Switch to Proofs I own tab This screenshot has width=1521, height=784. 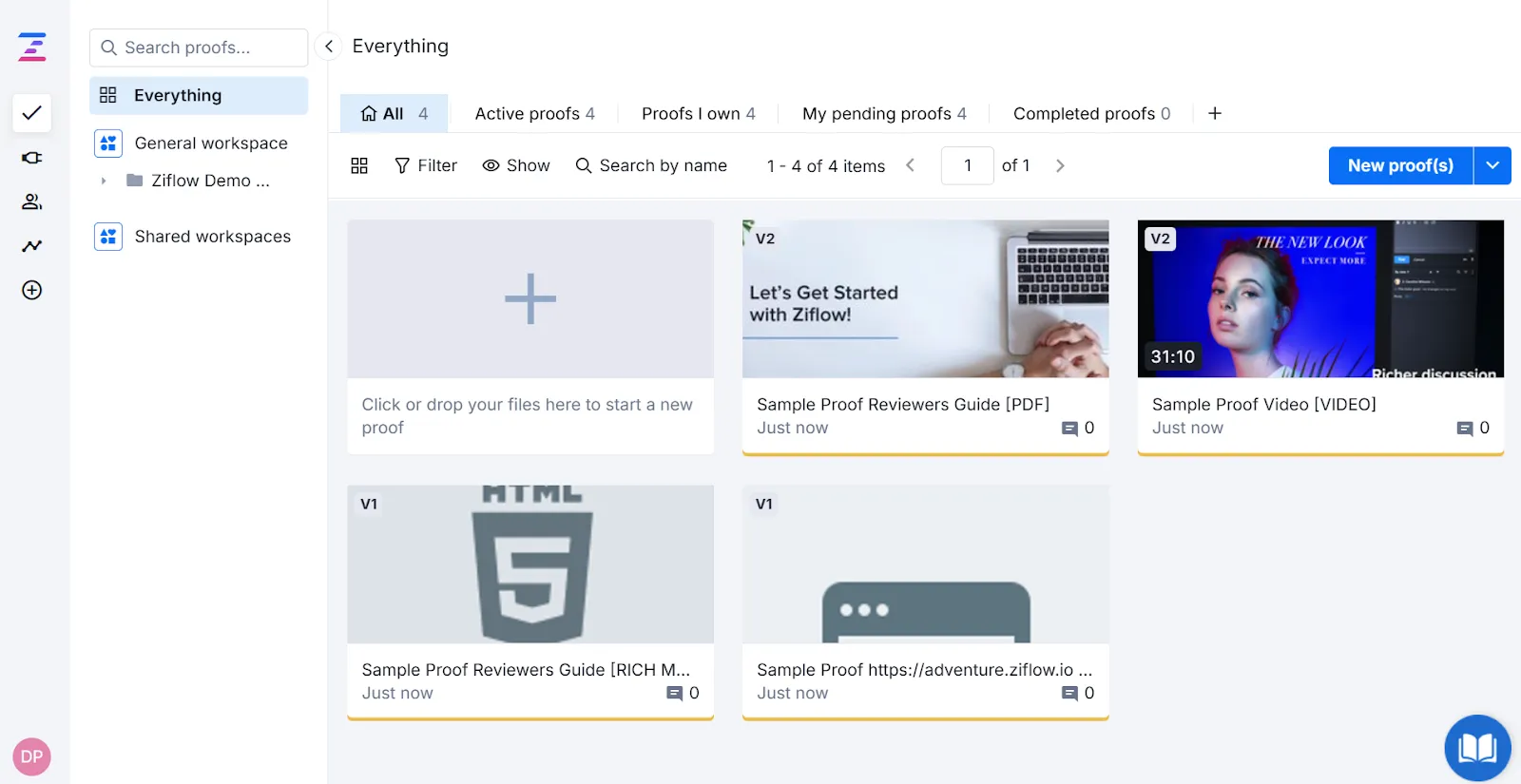pyautogui.click(x=698, y=113)
